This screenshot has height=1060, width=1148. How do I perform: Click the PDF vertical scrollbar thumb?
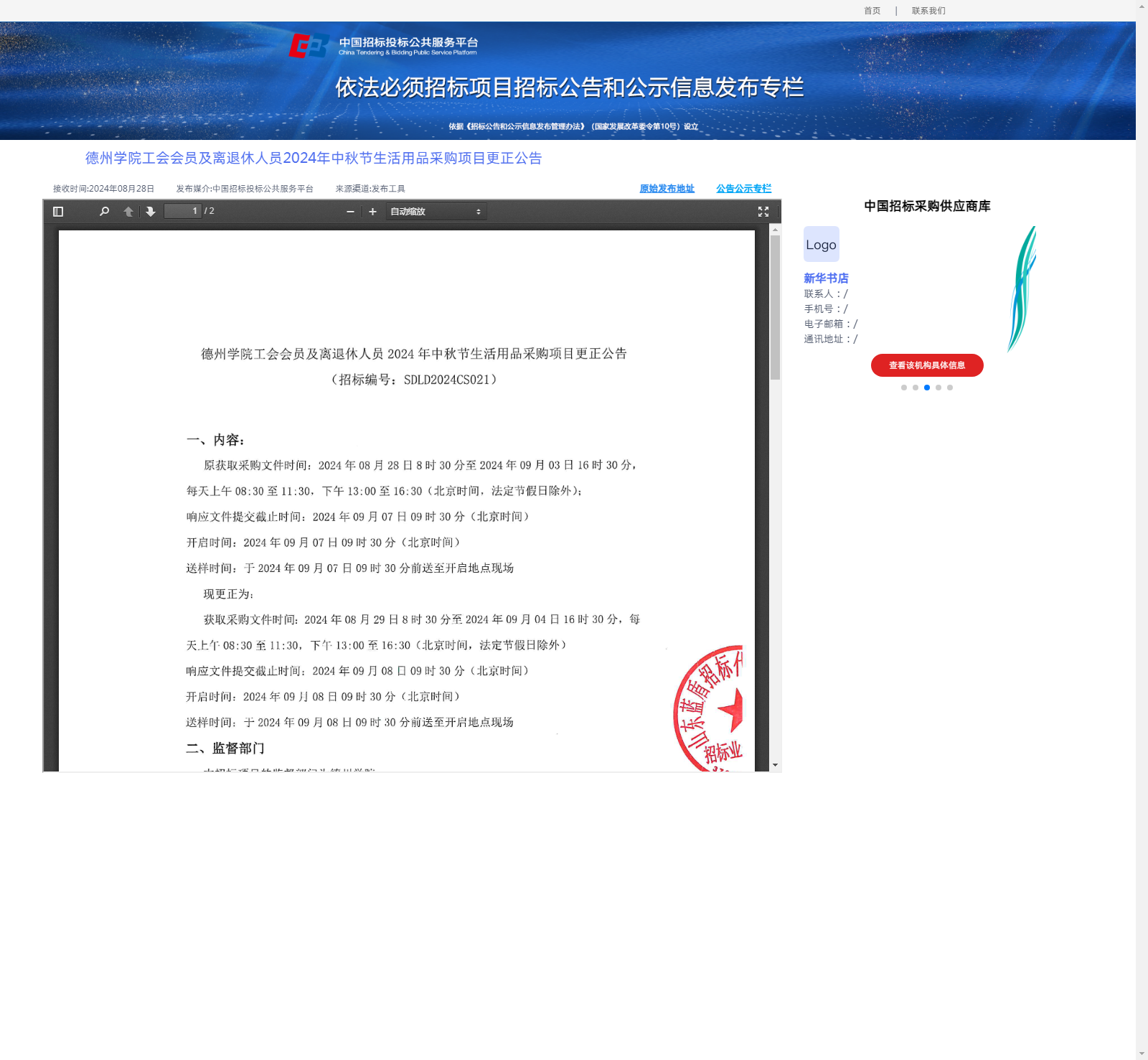pyautogui.click(x=775, y=307)
